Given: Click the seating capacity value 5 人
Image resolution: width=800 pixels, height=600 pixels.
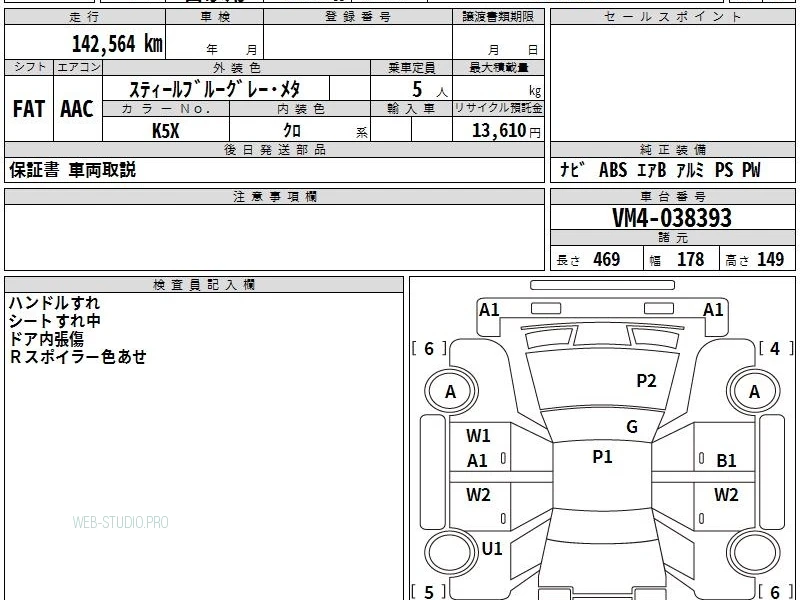Looking at the screenshot, I should pyautogui.click(x=430, y=90).
